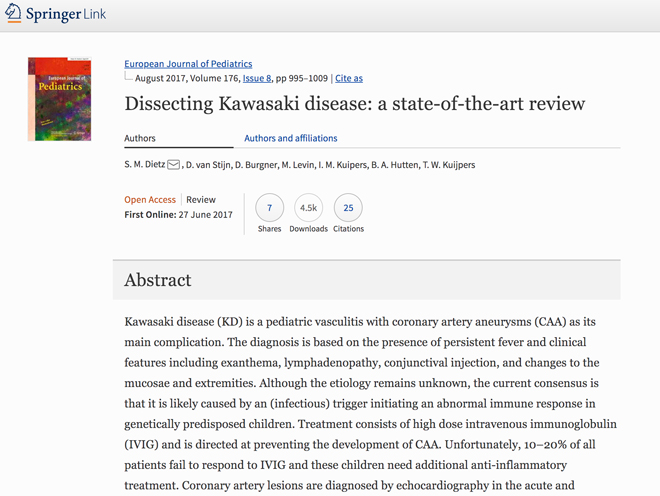Open the European Journal of Pediatrics cover thumbnail
660x496 pixels.
click(59, 99)
